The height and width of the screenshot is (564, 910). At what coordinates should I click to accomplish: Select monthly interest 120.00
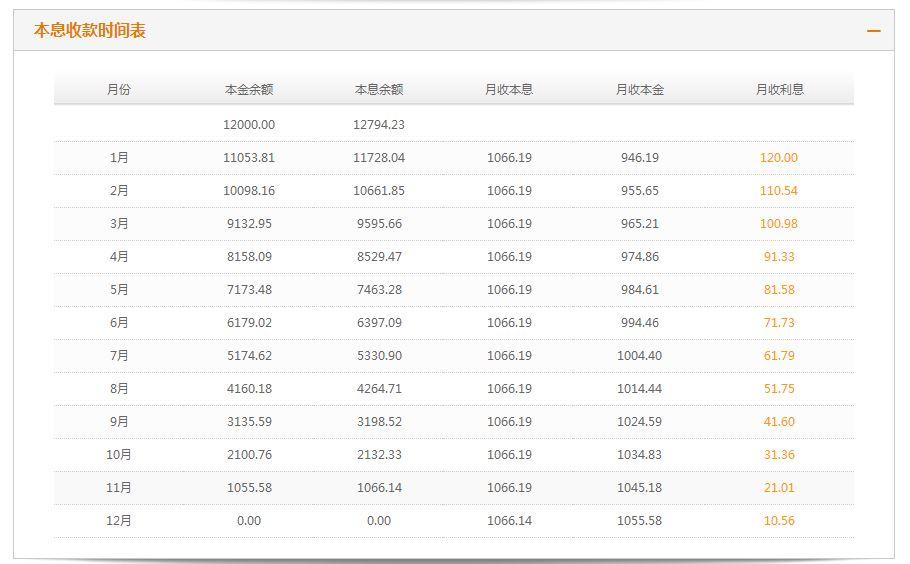click(779, 158)
